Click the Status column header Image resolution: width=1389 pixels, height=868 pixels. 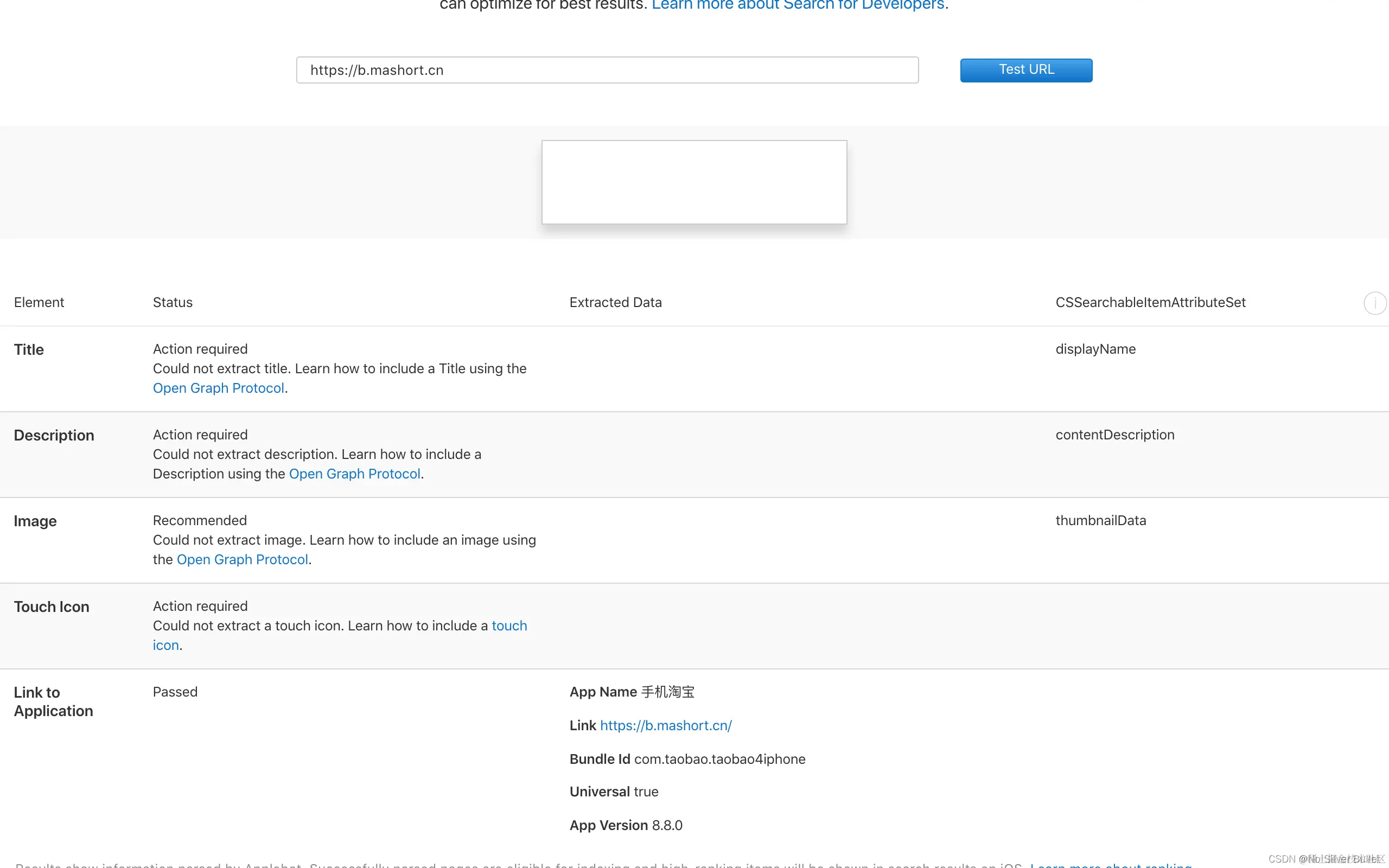(x=172, y=303)
